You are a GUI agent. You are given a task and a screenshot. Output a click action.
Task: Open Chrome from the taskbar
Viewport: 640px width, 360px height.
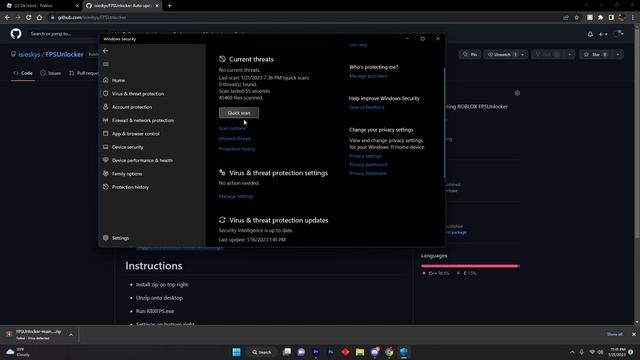(389, 352)
